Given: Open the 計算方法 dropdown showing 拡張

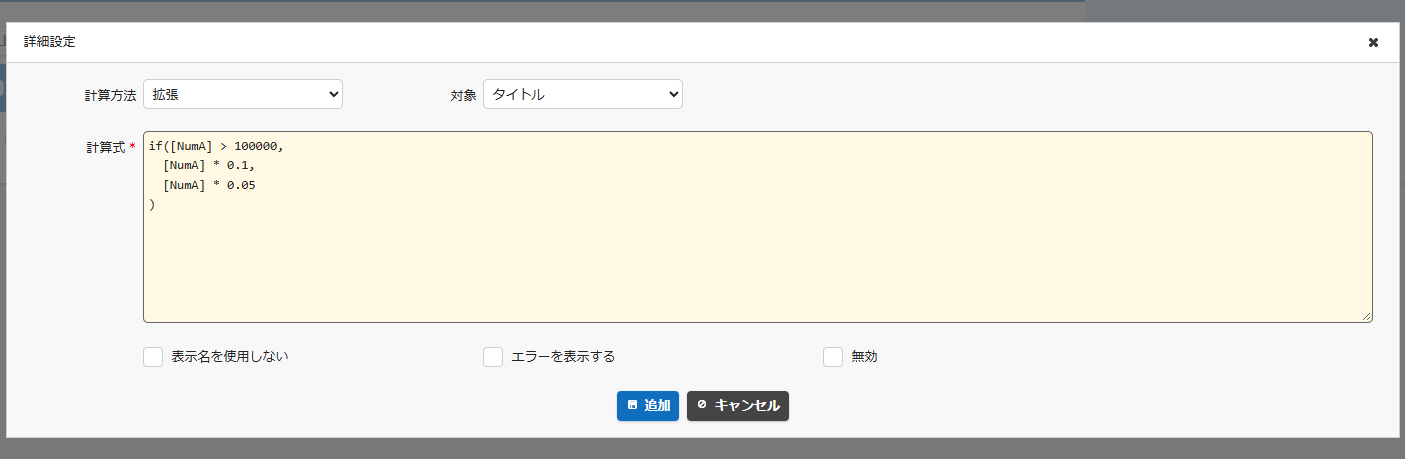Looking at the screenshot, I should [243, 95].
